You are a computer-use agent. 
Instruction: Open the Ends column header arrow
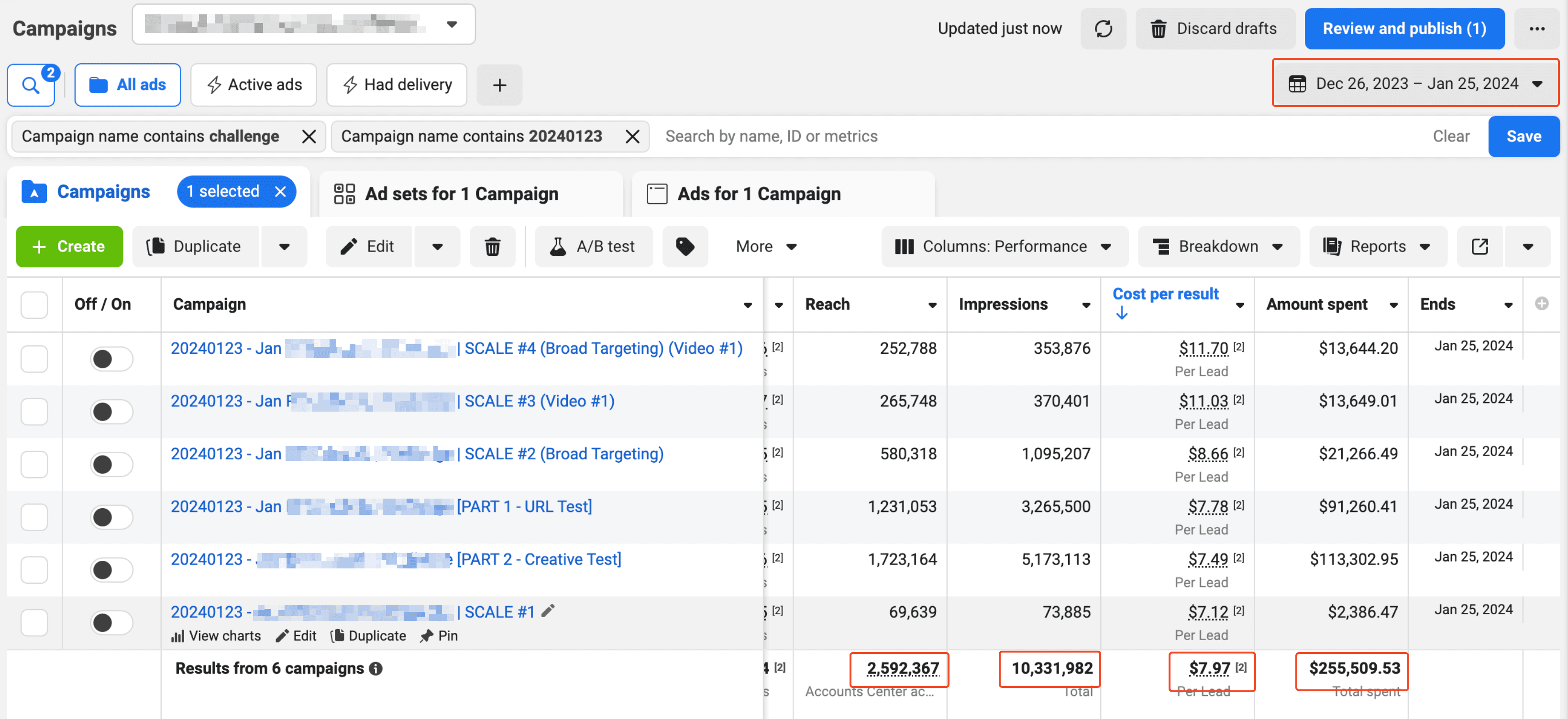point(1508,305)
